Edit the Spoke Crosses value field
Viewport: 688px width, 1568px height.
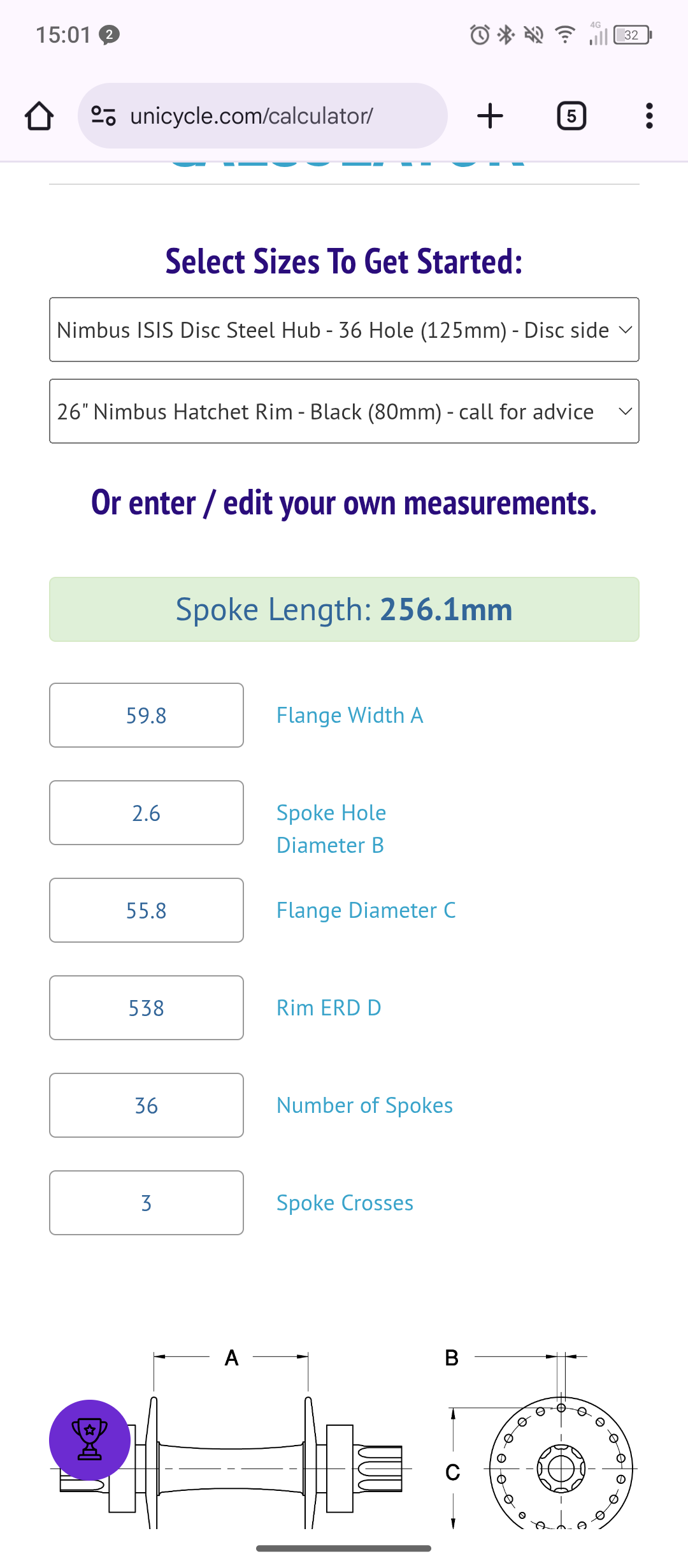pos(147,1203)
